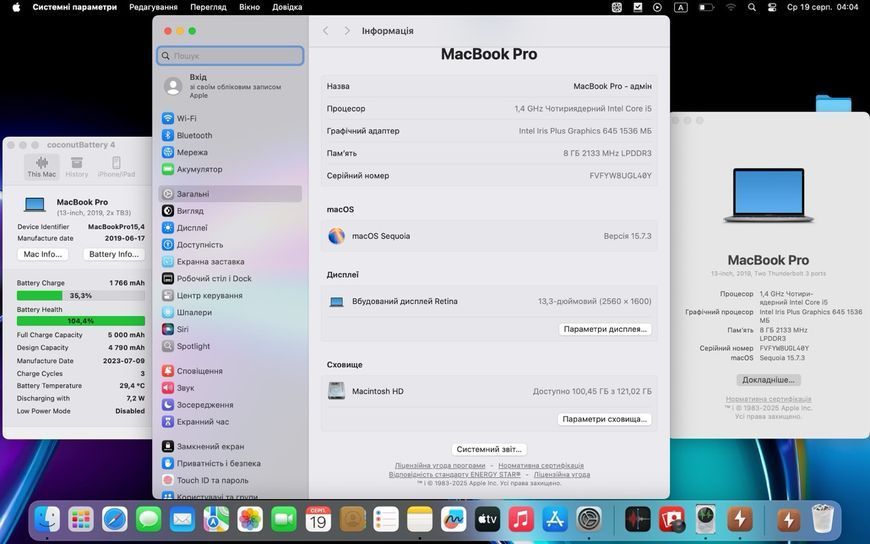Image resolution: width=870 pixels, height=544 pixels.
Task: Open Finder from the Dock
Action: pyautogui.click(x=47, y=520)
